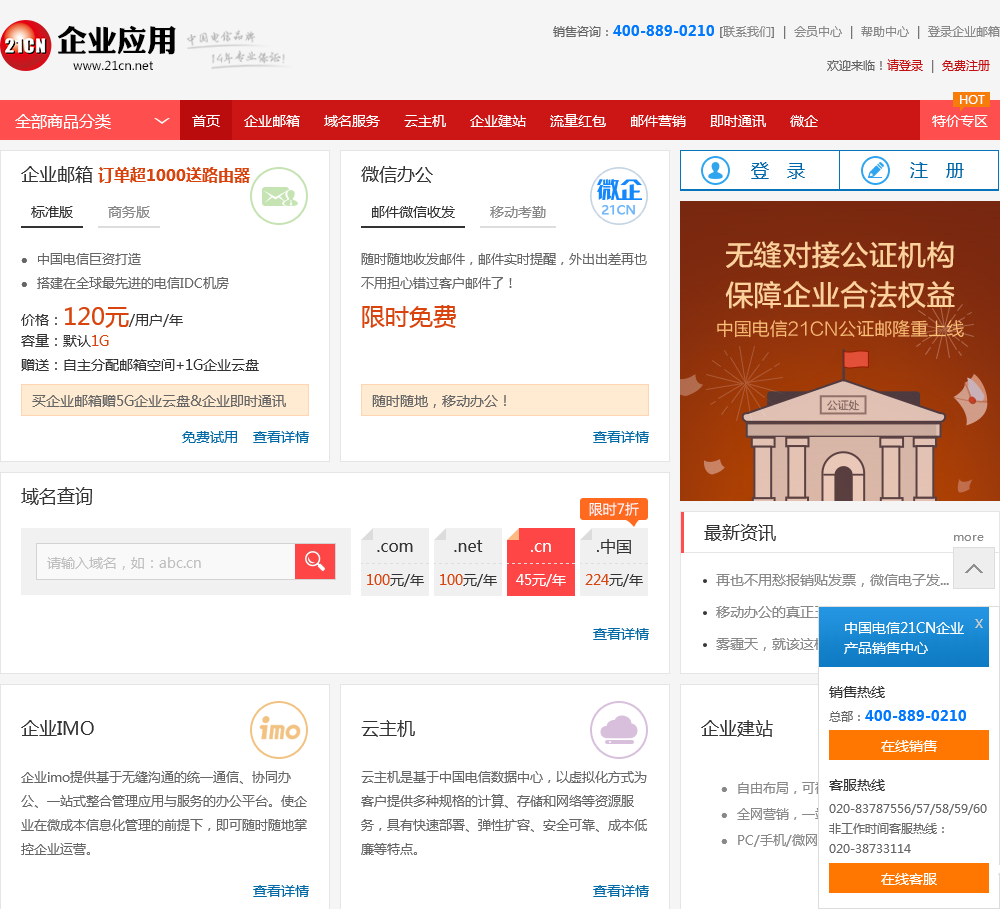Close the sales center popup

coord(978,624)
